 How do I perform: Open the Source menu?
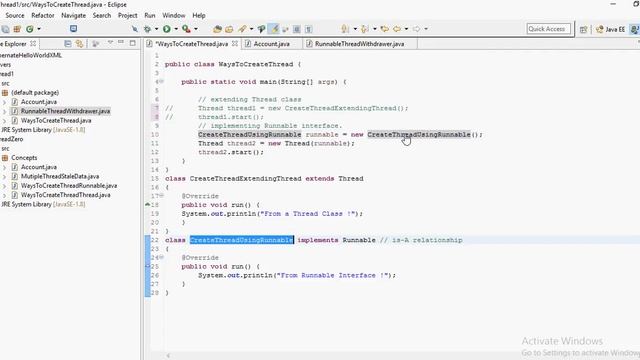[15, 16]
